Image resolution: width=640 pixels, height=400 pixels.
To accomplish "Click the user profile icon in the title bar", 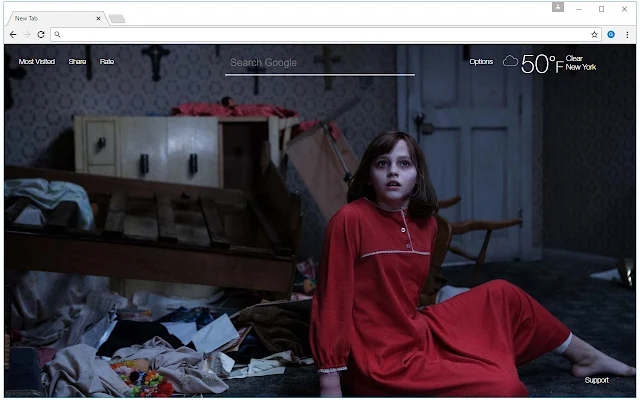I will pyautogui.click(x=558, y=7).
